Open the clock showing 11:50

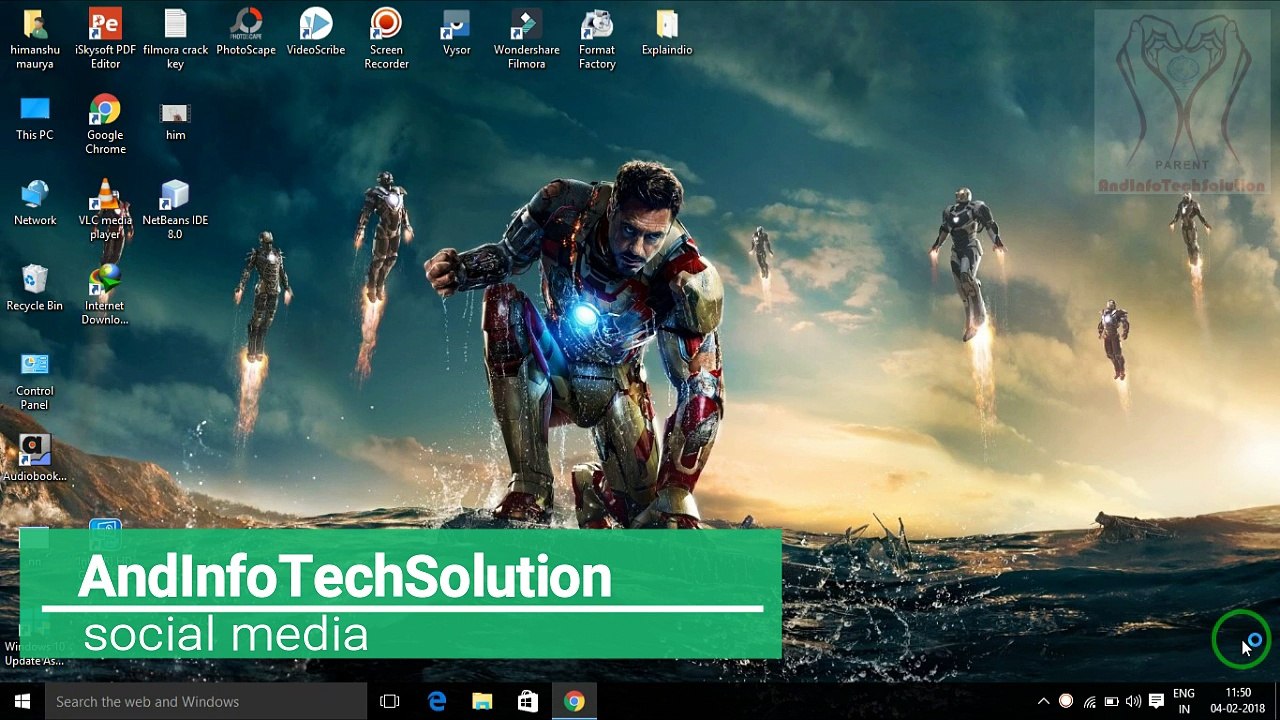click(x=1238, y=701)
